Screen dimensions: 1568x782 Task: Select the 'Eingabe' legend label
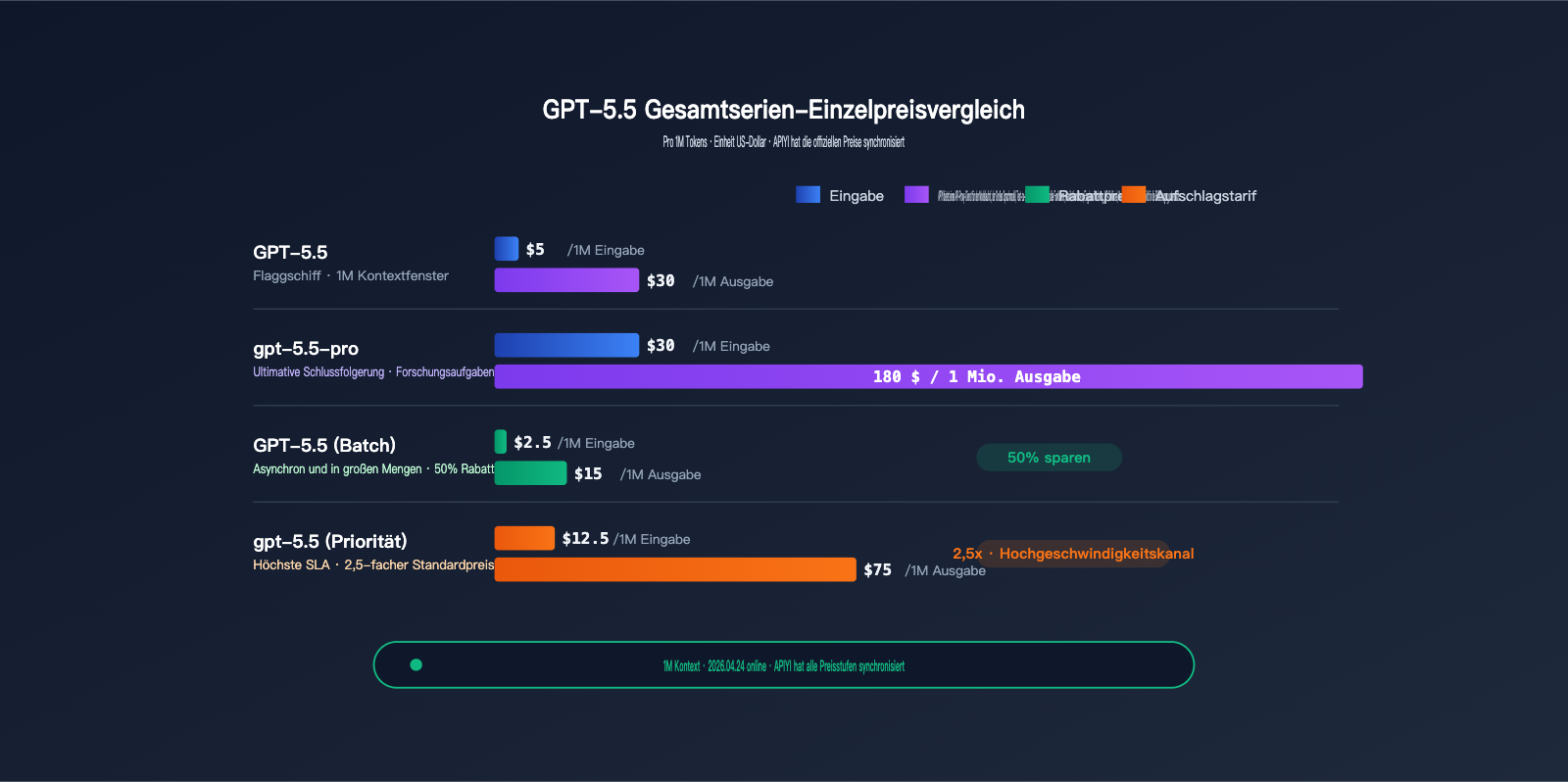[857, 196]
